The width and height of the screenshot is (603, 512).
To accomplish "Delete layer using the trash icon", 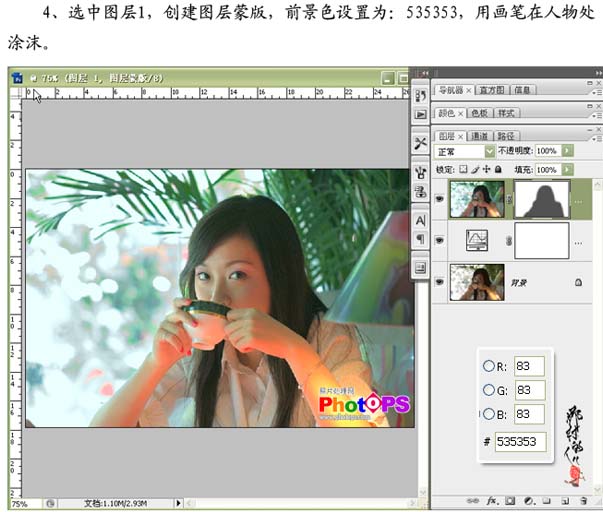I will tap(581, 499).
